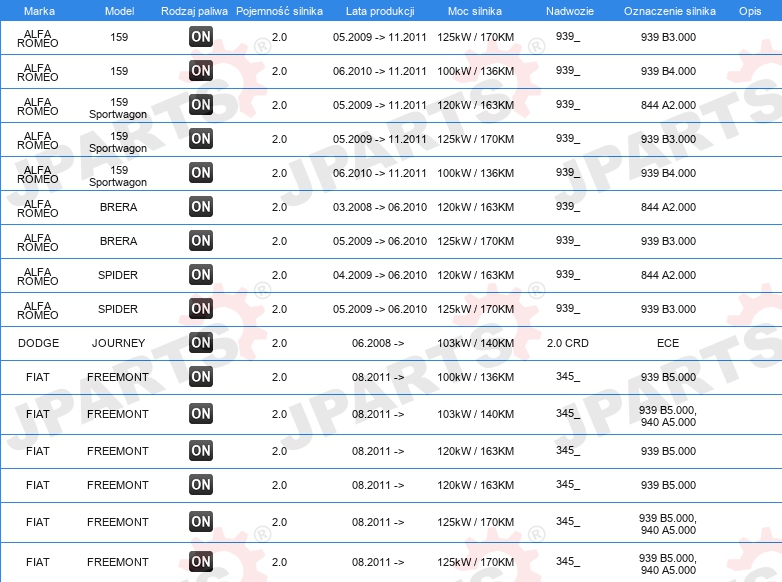Click production date '06.2008 ->'

coord(378,343)
